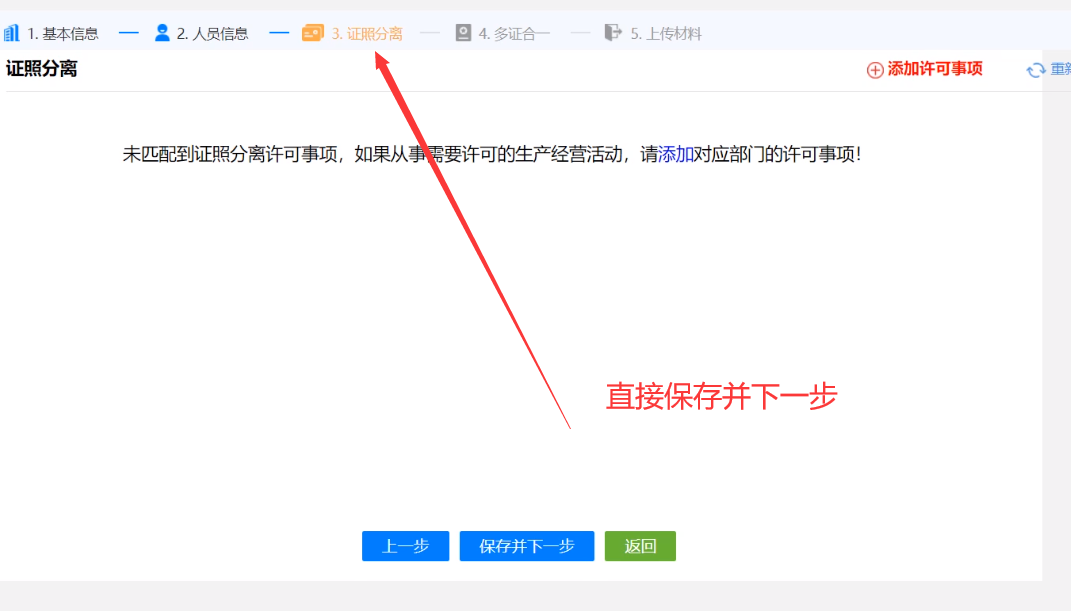Open step 5. 上传材料
The width and height of the screenshot is (1071, 611).
click(666, 33)
